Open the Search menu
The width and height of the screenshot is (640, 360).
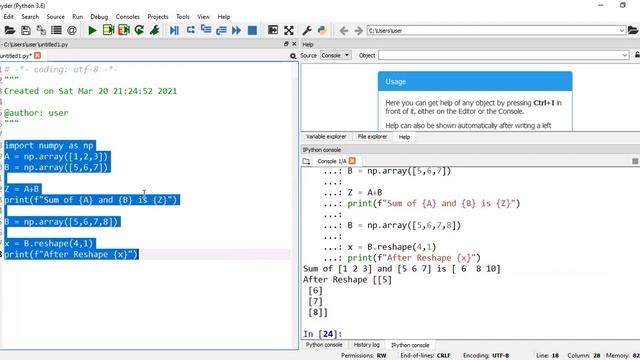tap(30, 17)
